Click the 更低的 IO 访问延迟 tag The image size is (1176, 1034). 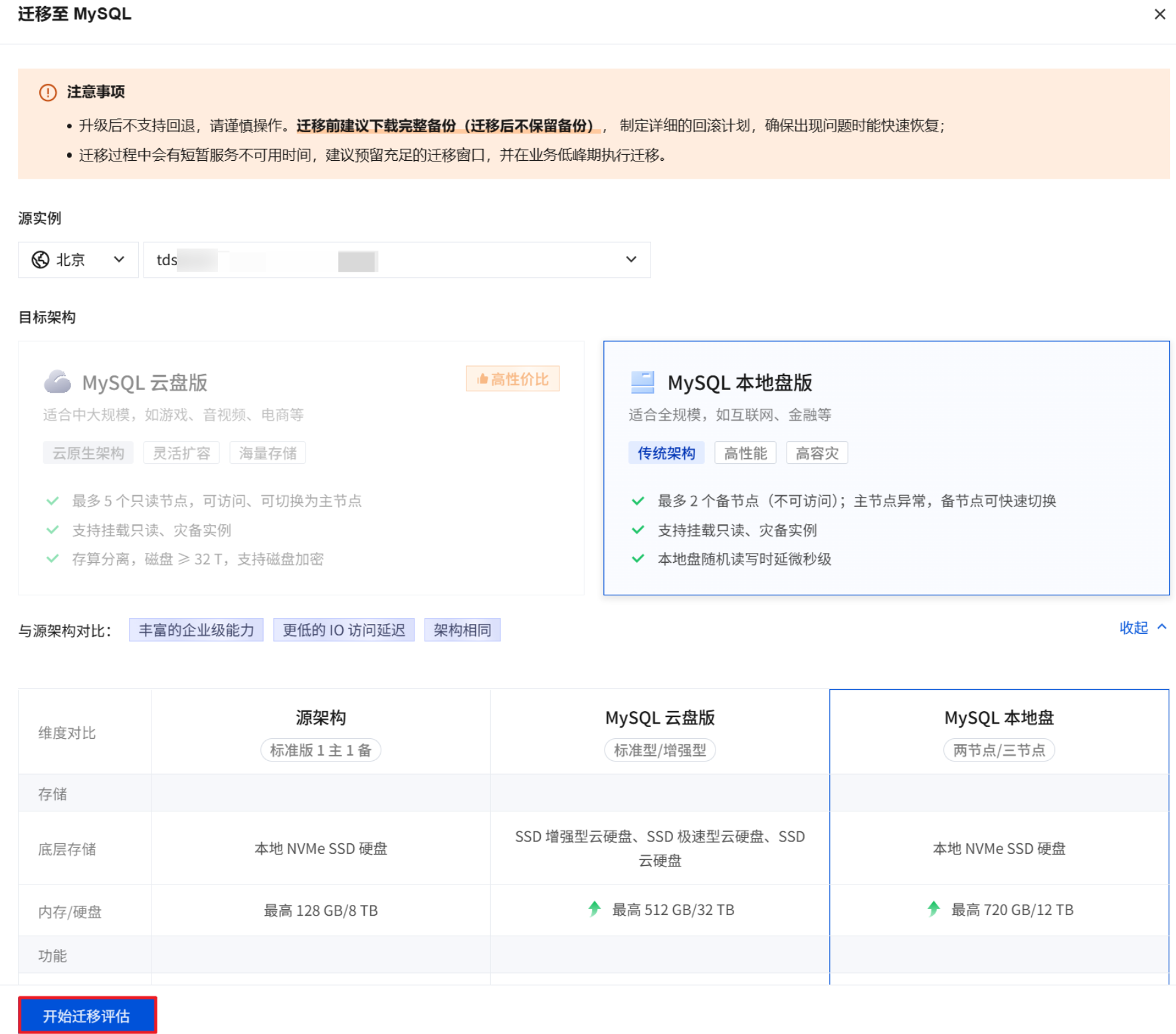pyautogui.click(x=343, y=630)
